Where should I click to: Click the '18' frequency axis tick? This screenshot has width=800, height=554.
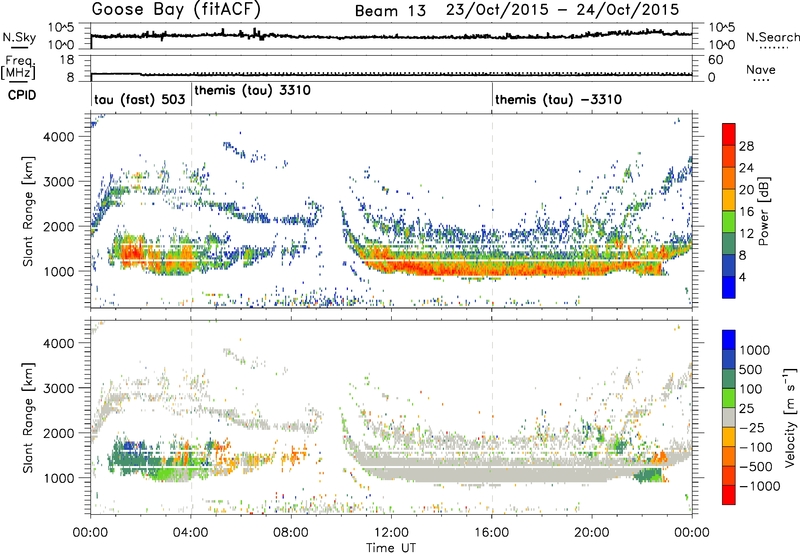coord(66,60)
